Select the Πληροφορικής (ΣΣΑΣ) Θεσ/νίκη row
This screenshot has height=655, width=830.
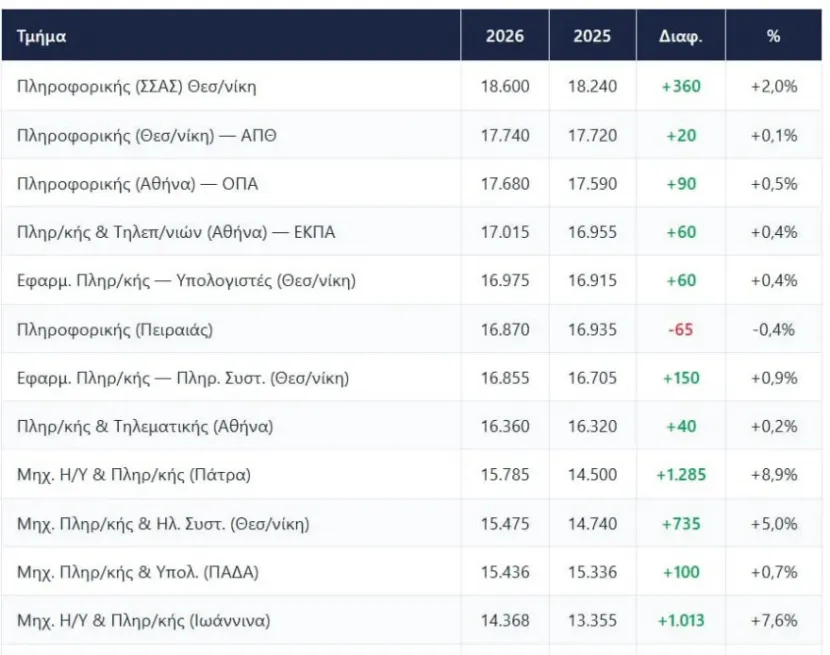pos(412,86)
